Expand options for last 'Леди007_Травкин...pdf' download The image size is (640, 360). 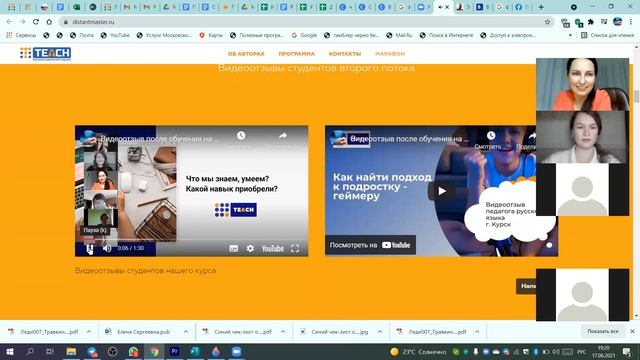(477, 332)
